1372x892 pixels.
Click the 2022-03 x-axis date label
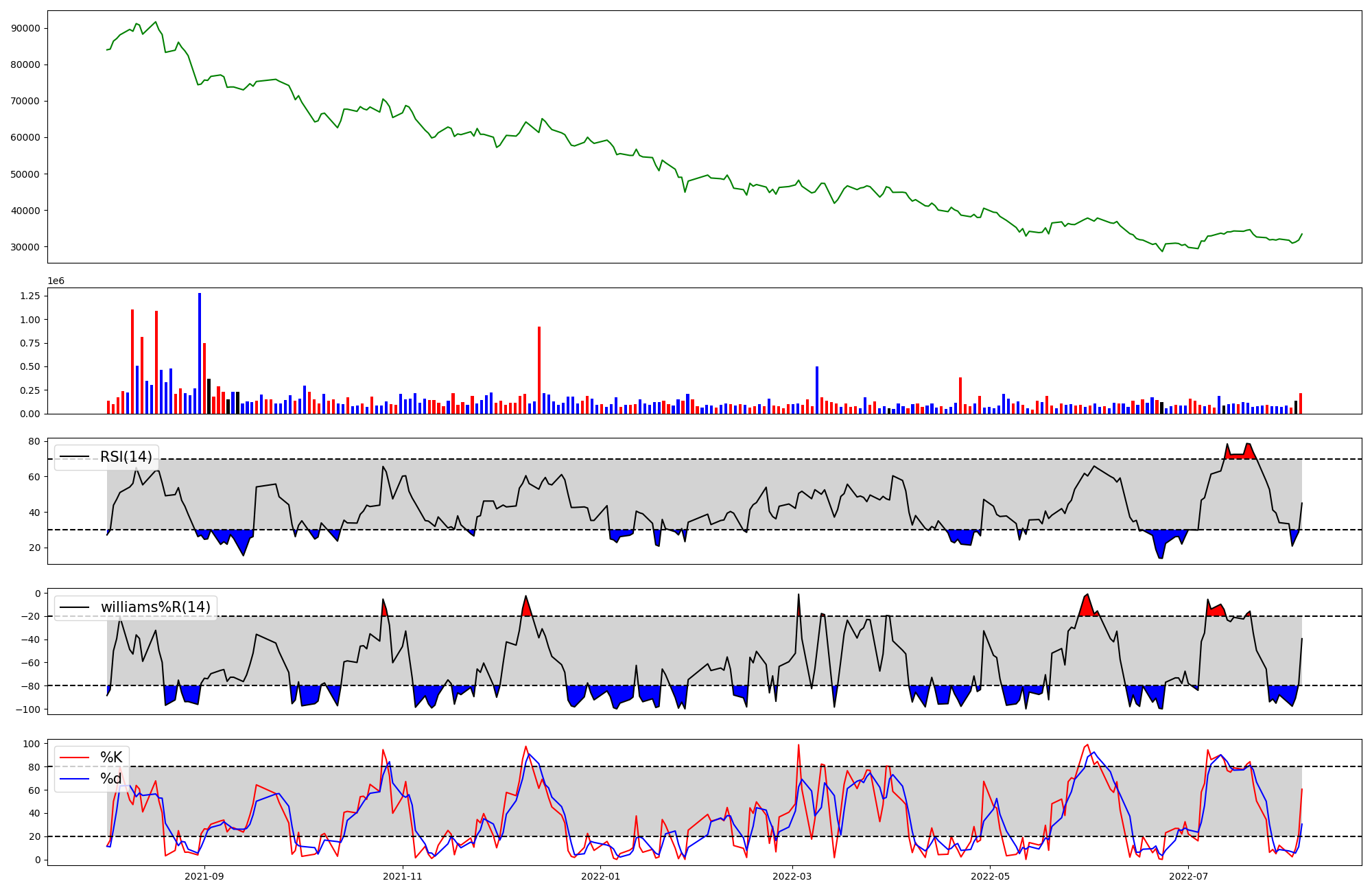tap(792, 876)
